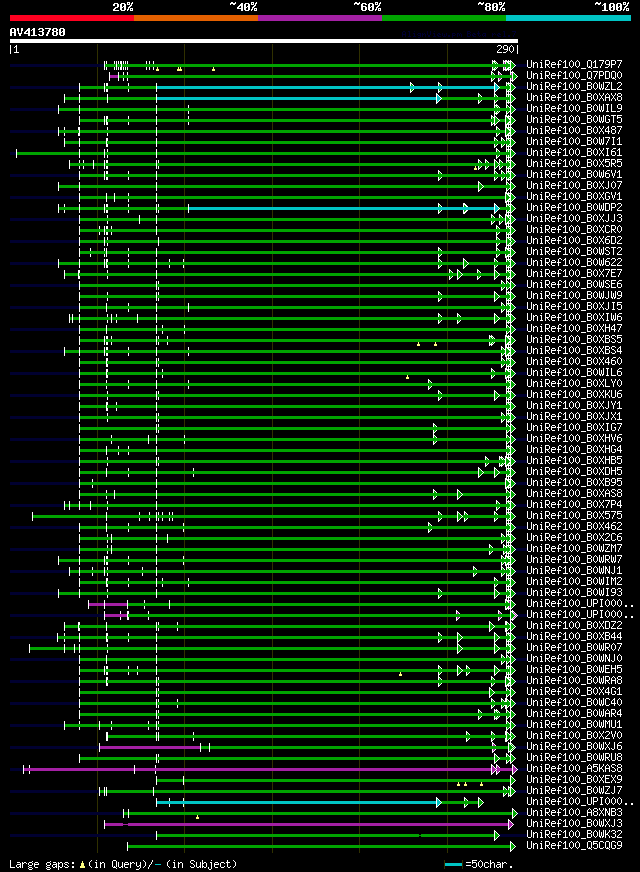Select the UniRef100_B0XCR0 label
640x872 pixels.
coord(574,230)
